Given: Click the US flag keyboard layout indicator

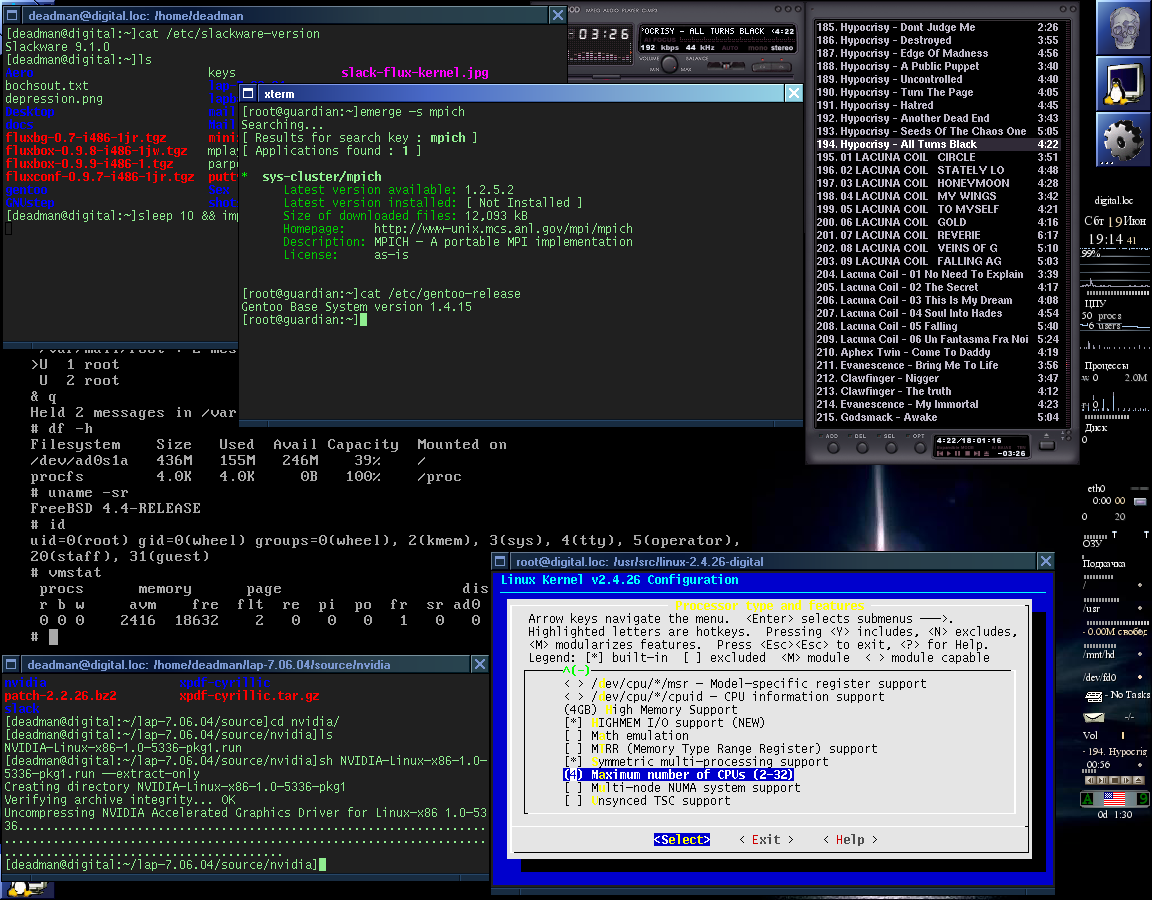Looking at the screenshot, I should (x=1115, y=799).
